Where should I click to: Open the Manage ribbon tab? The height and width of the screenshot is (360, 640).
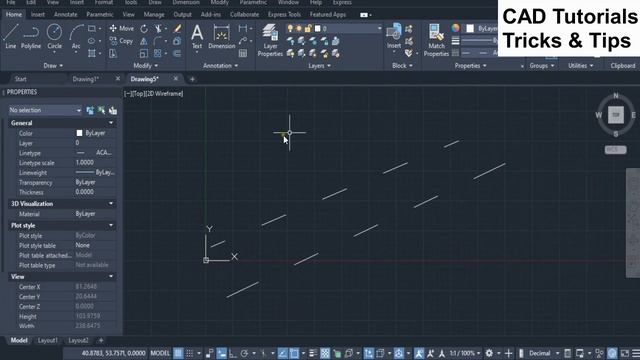pos(154,14)
